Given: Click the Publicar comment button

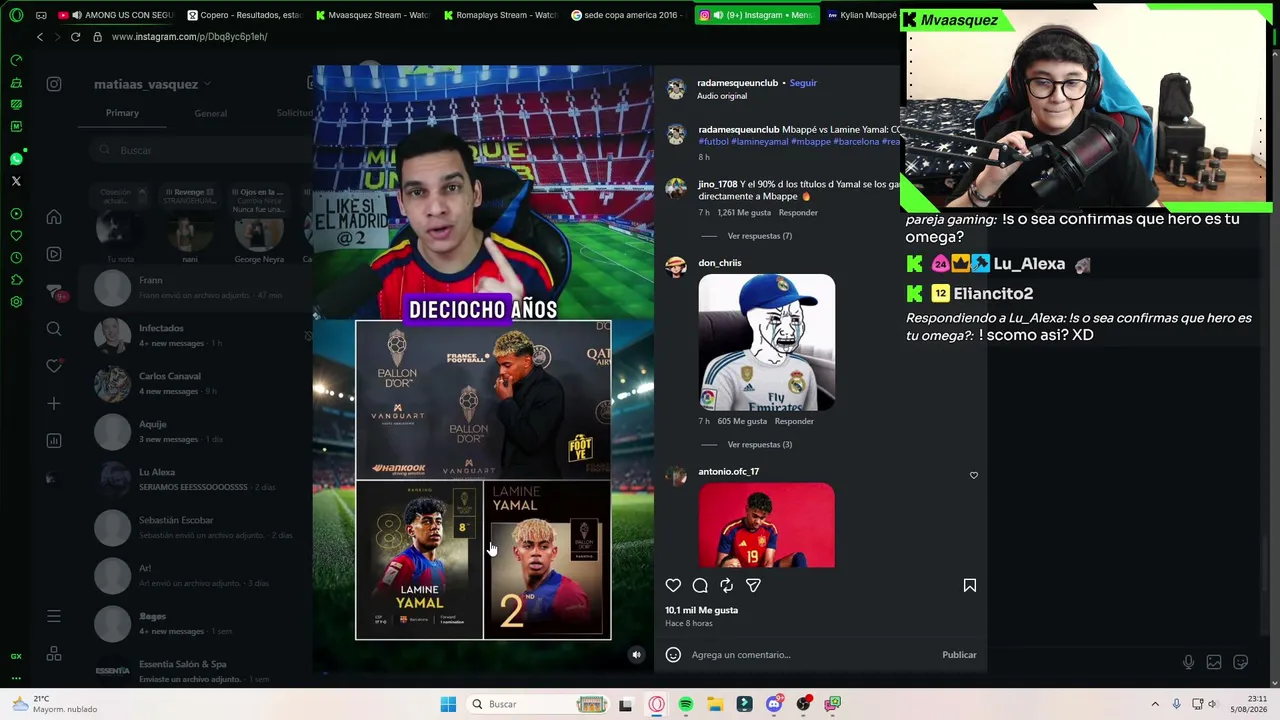Looking at the screenshot, I should pos(959,655).
